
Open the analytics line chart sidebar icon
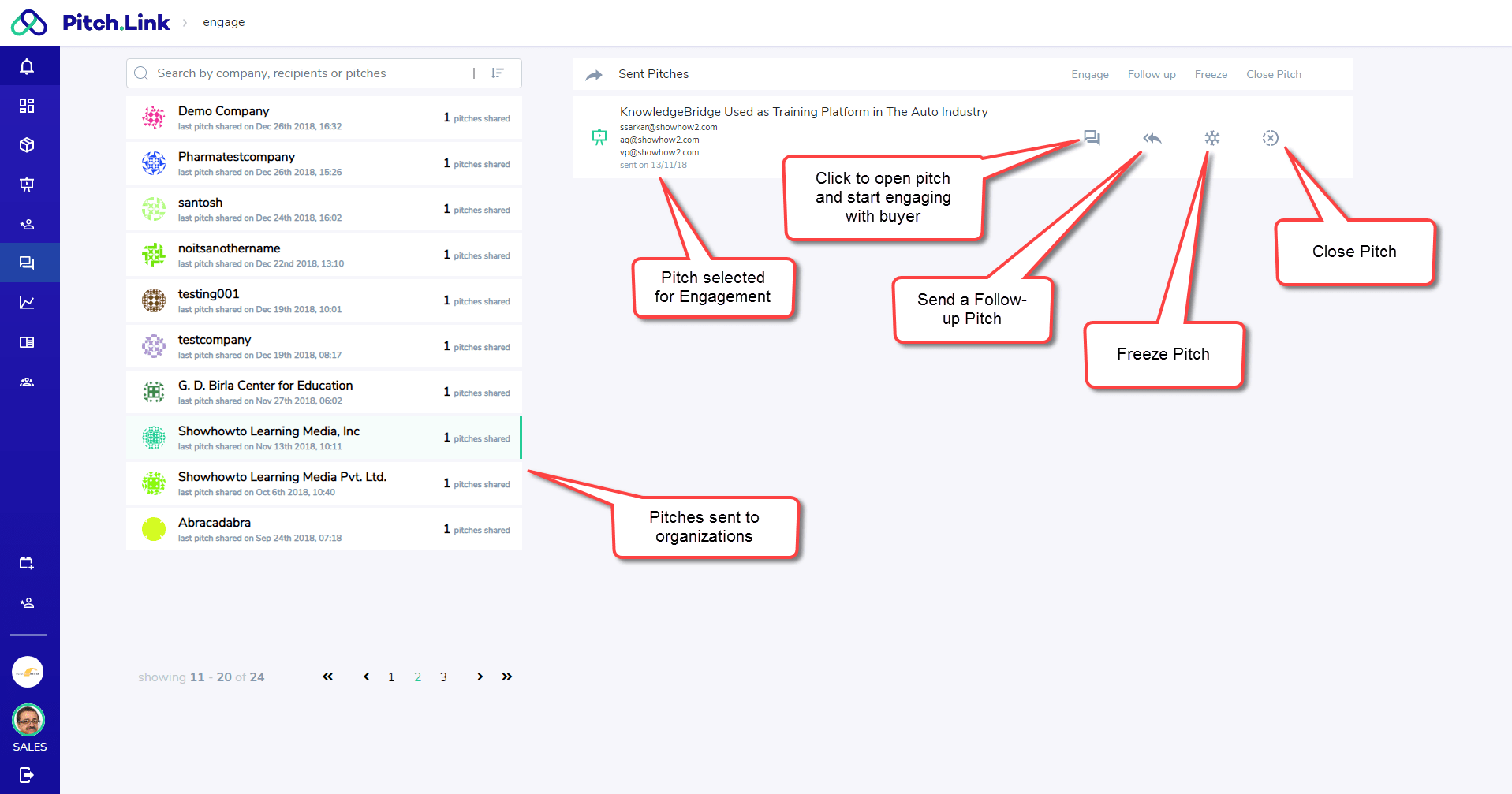(27, 303)
